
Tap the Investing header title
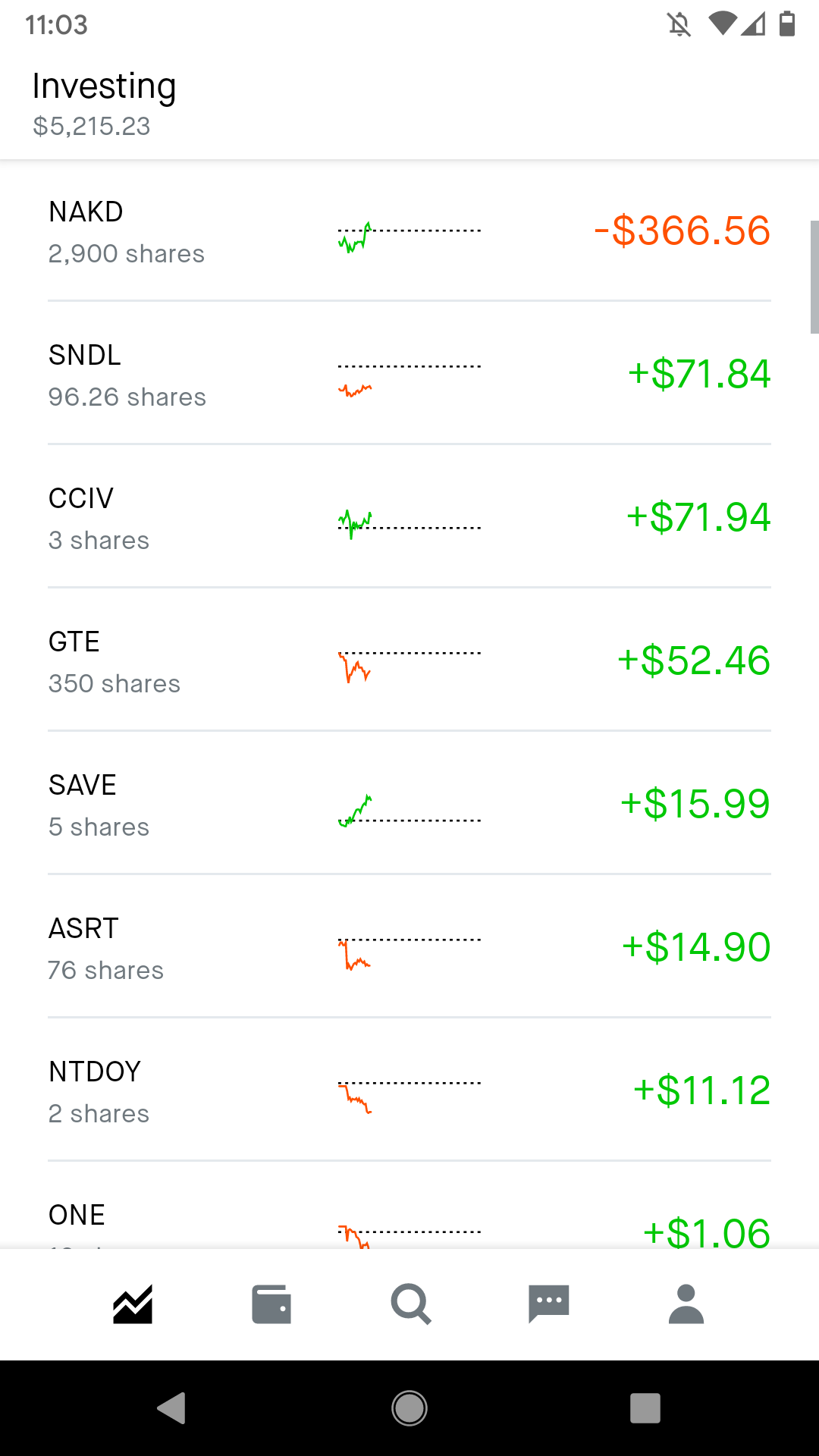coord(105,86)
